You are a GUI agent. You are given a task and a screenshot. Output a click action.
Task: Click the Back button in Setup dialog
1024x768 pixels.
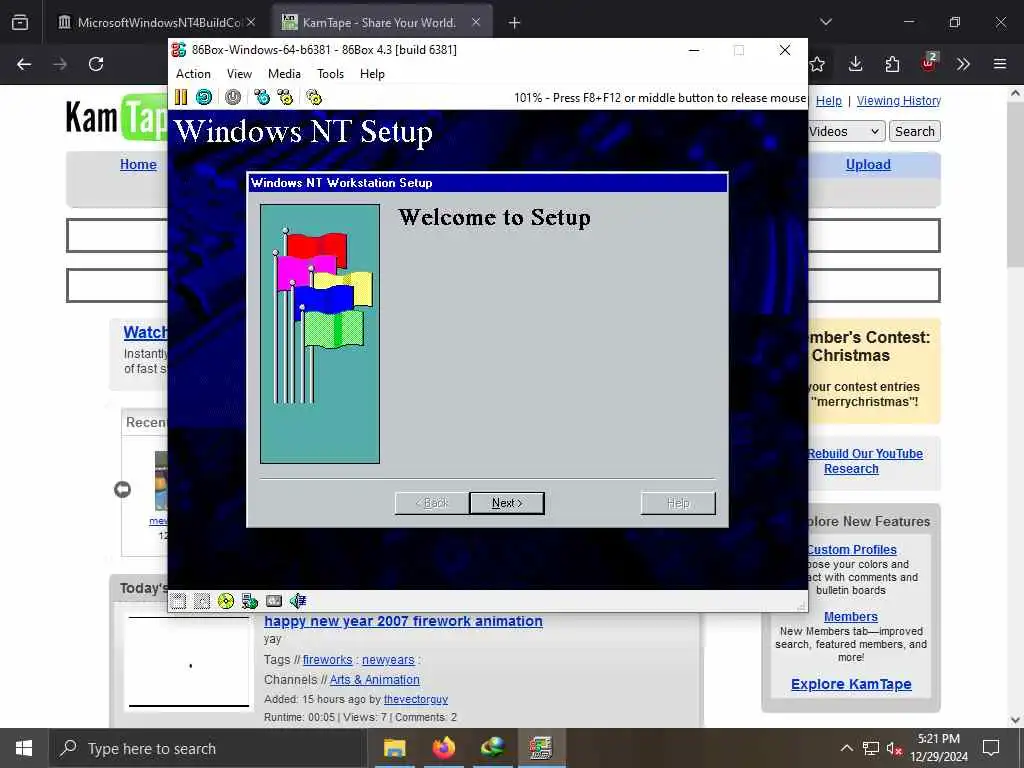[x=432, y=503]
